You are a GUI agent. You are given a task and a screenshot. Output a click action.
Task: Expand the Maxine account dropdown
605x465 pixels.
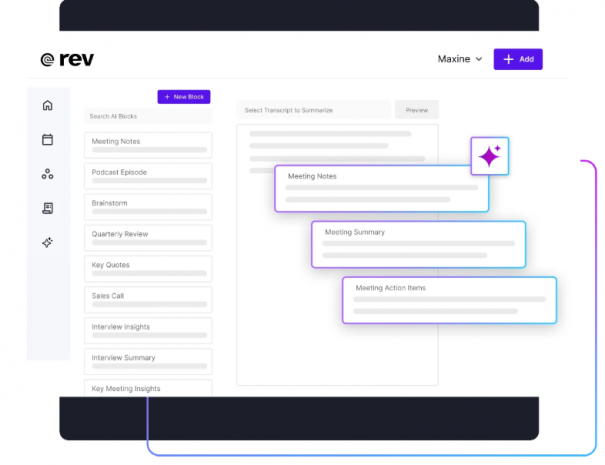pos(460,59)
